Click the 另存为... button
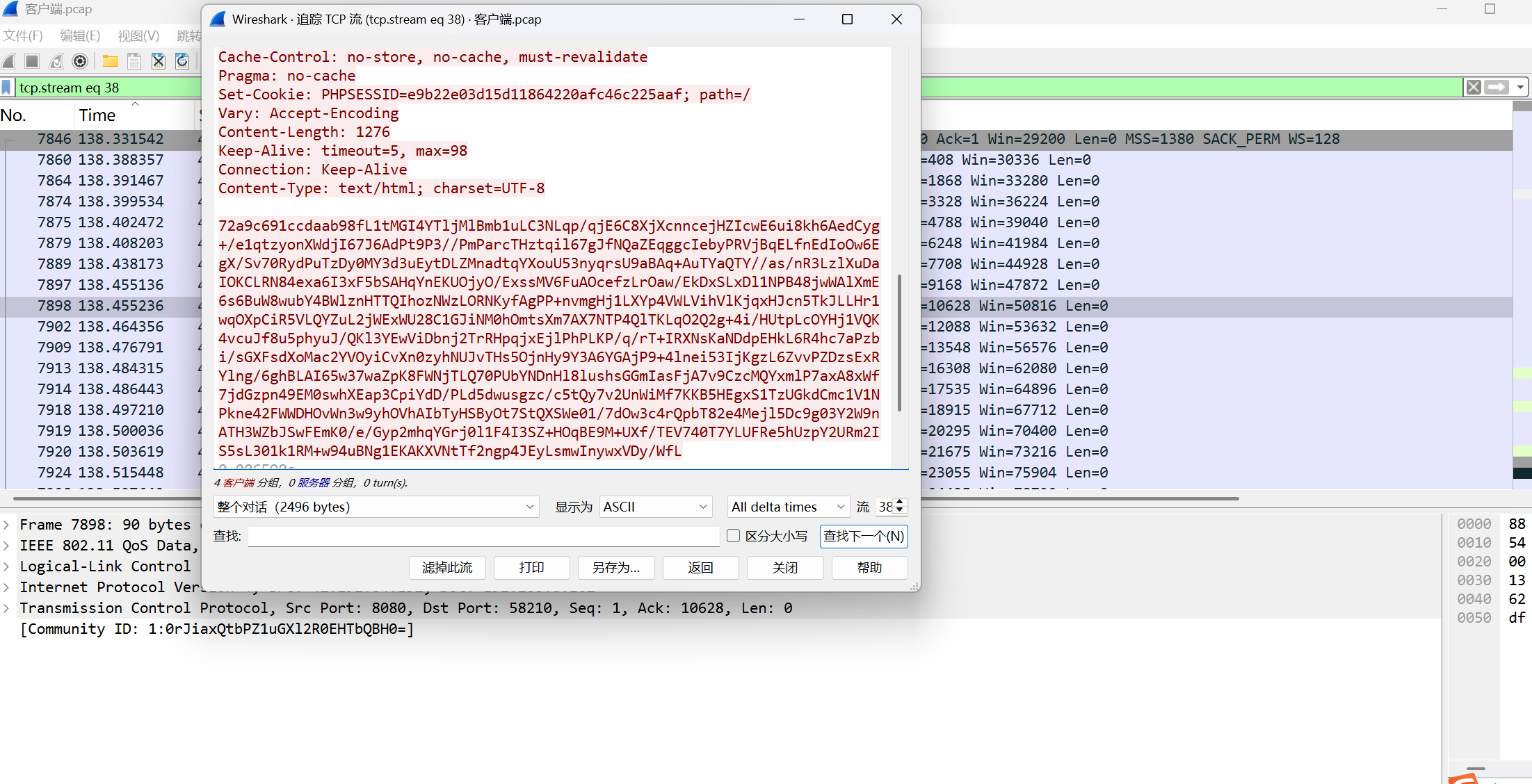This screenshot has width=1532, height=784. 615,568
